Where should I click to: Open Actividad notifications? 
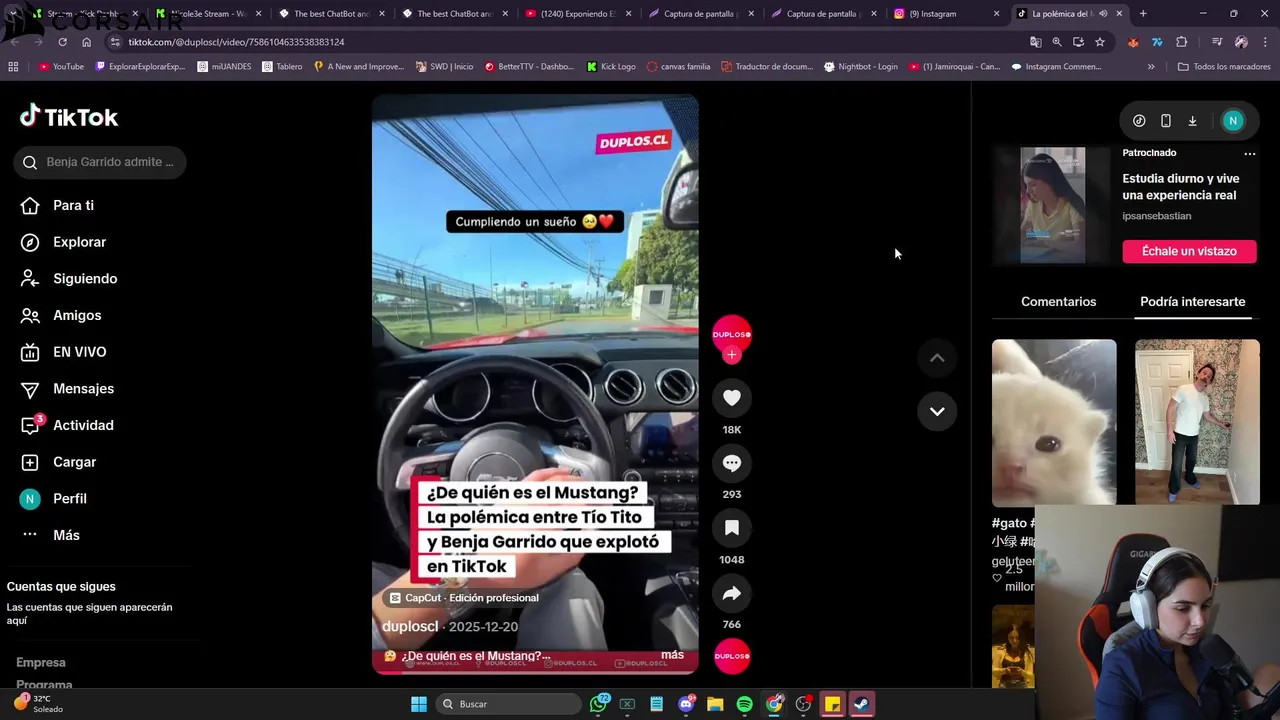point(83,425)
